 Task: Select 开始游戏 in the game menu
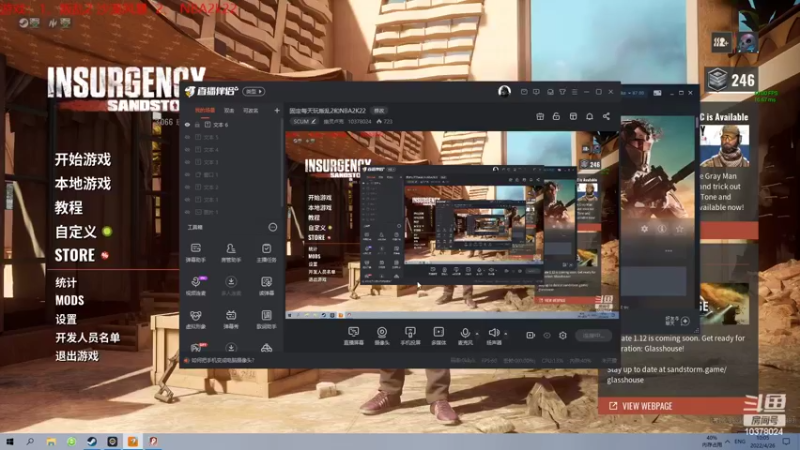83,160
